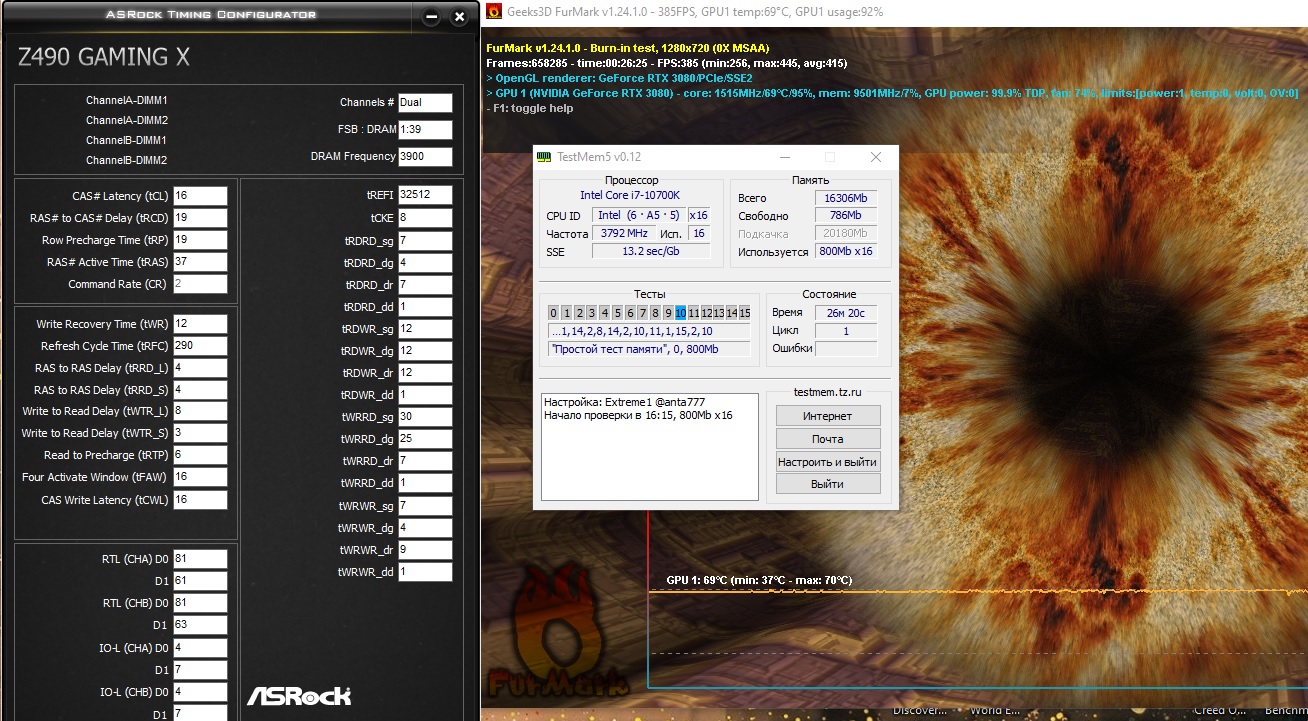Click the tWRWR_dd value field
1308x721 pixels.
point(425,572)
